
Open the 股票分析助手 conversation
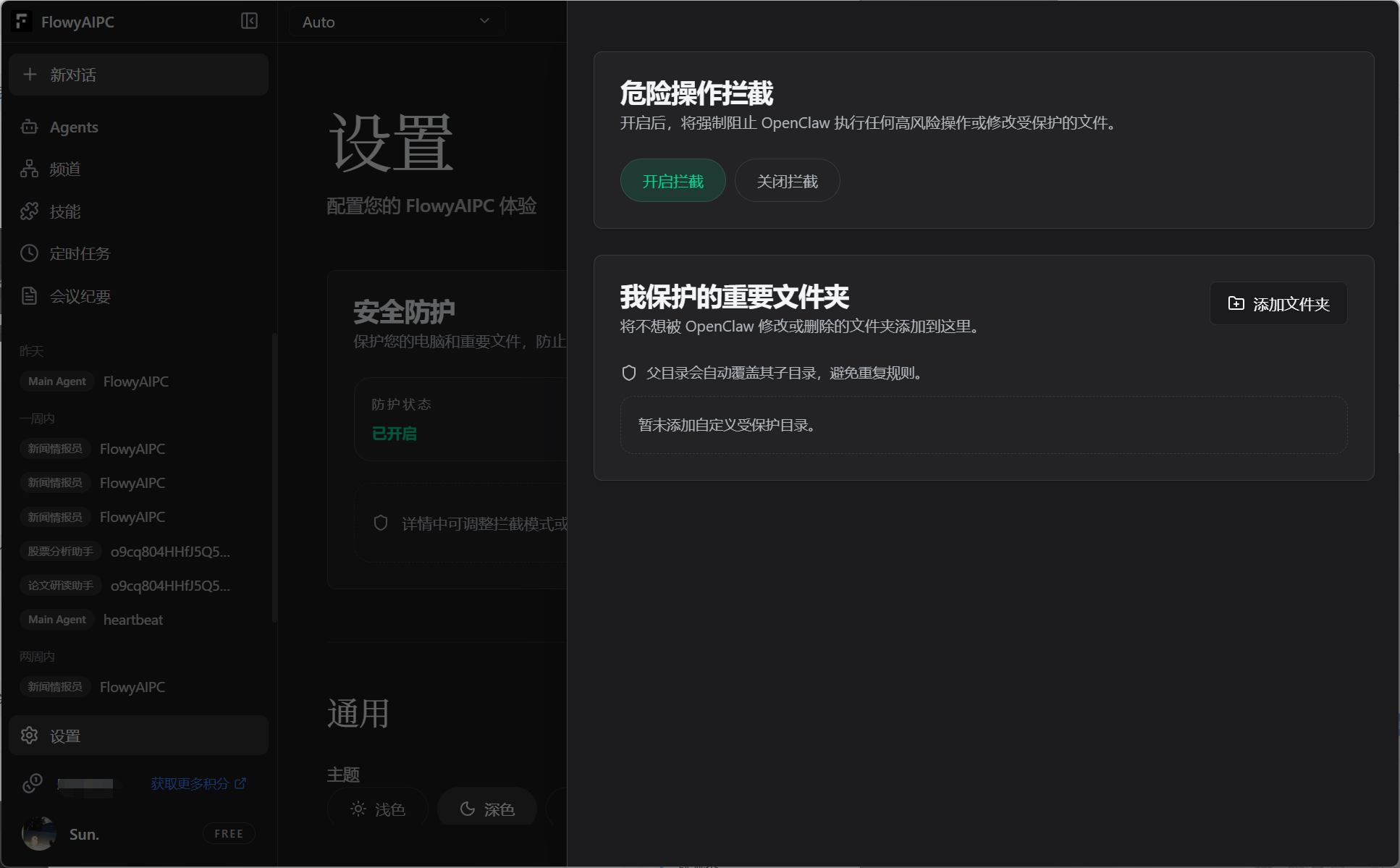point(138,552)
